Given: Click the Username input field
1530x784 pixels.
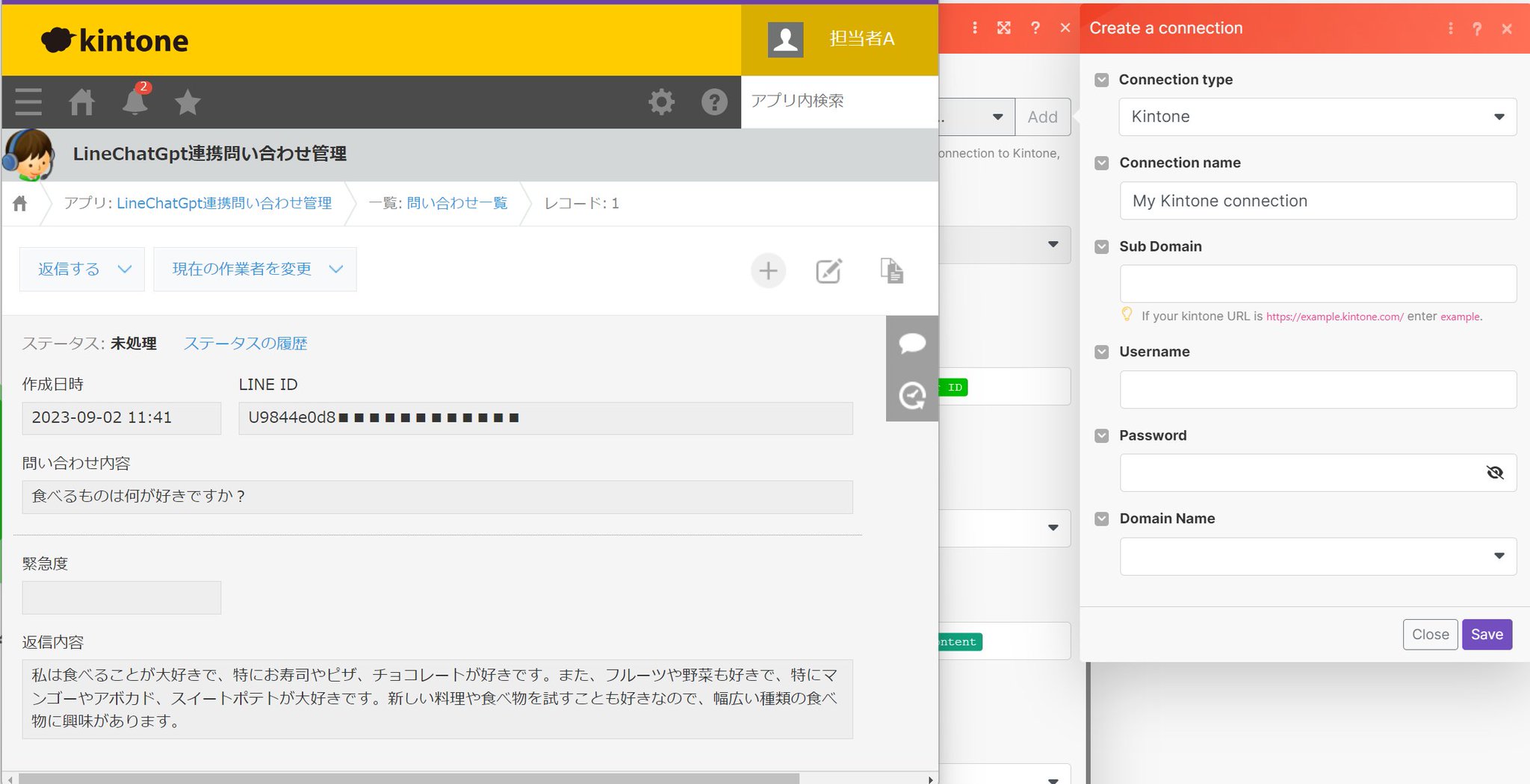Looking at the screenshot, I should (x=1318, y=390).
